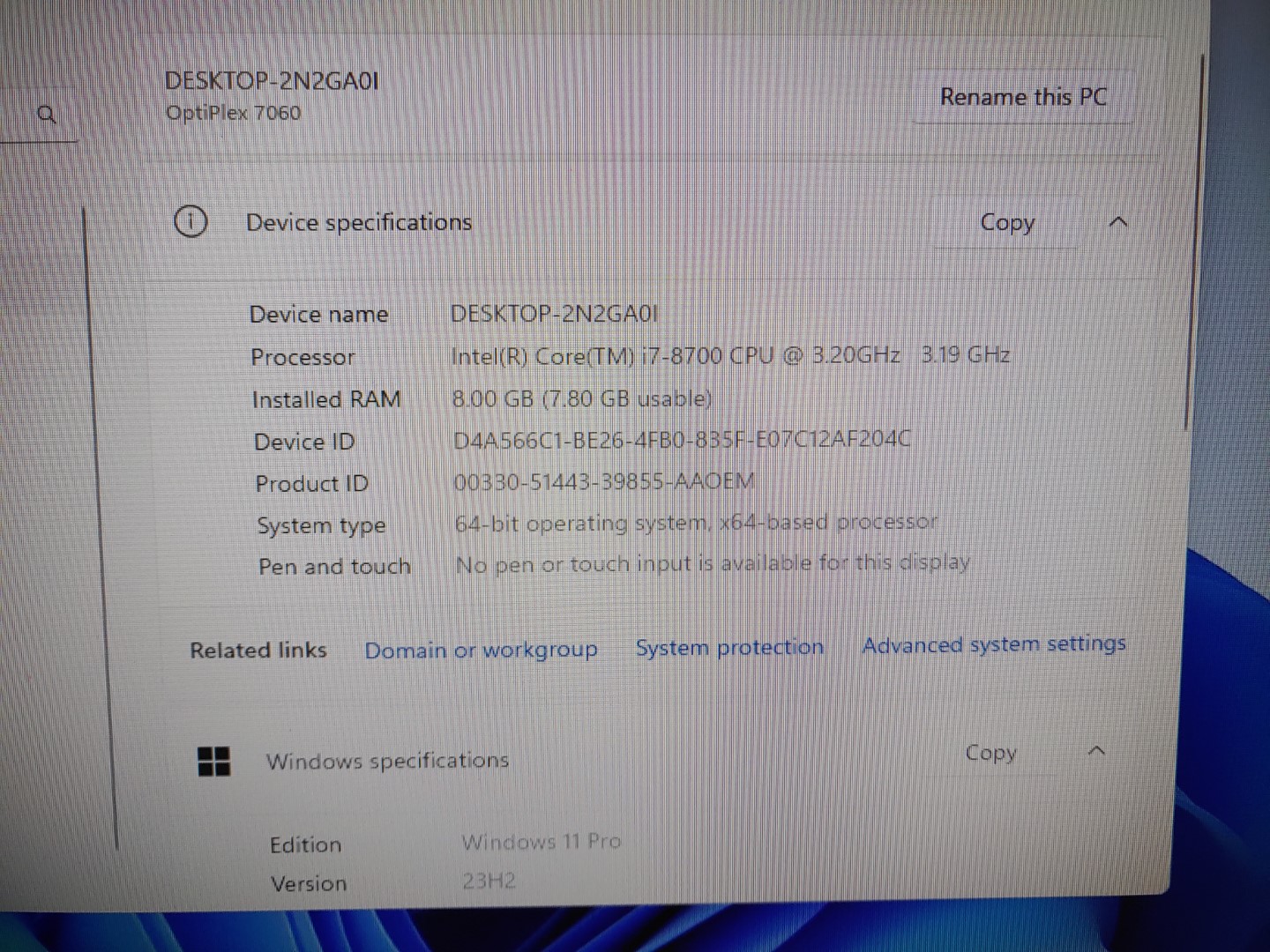Copy the Device specifications

[1007, 223]
